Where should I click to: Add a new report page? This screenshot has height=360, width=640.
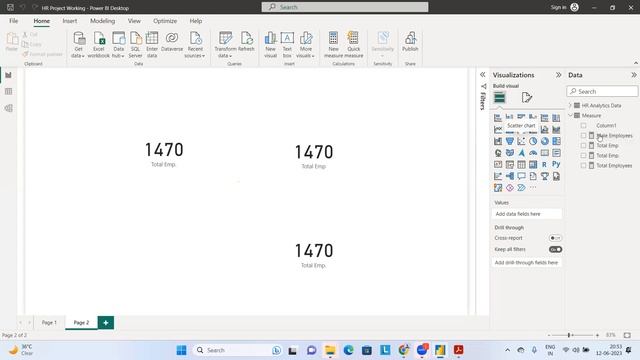pos(106,323)
